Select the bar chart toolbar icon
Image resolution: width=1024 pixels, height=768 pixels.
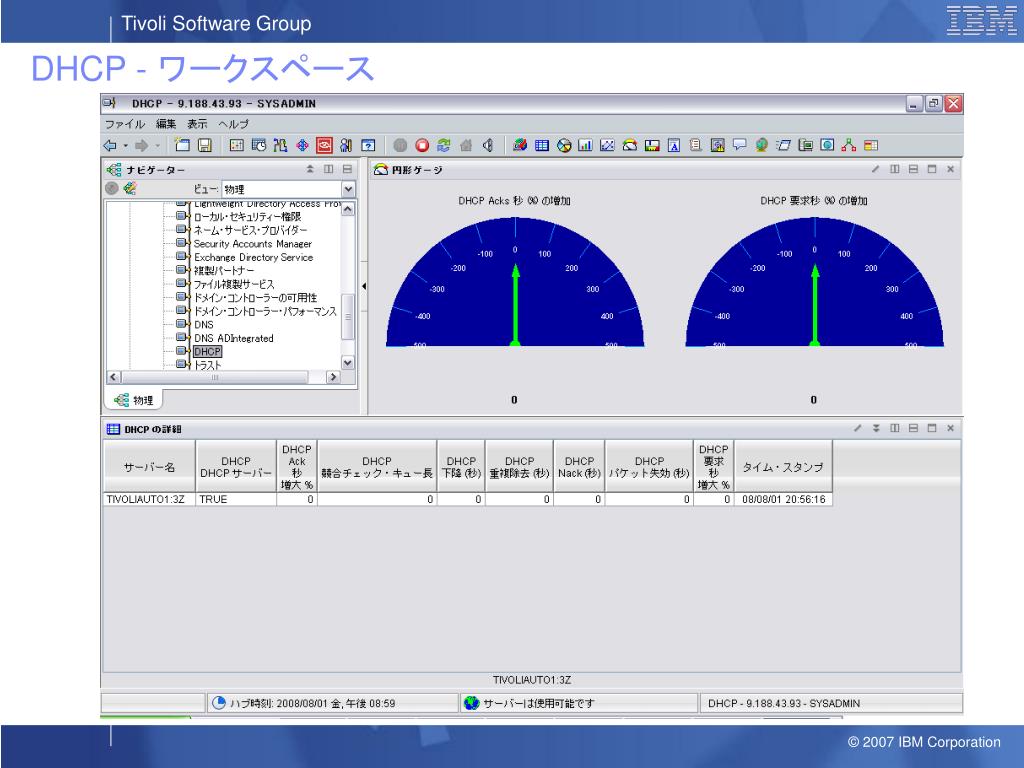tap(586, 146)
